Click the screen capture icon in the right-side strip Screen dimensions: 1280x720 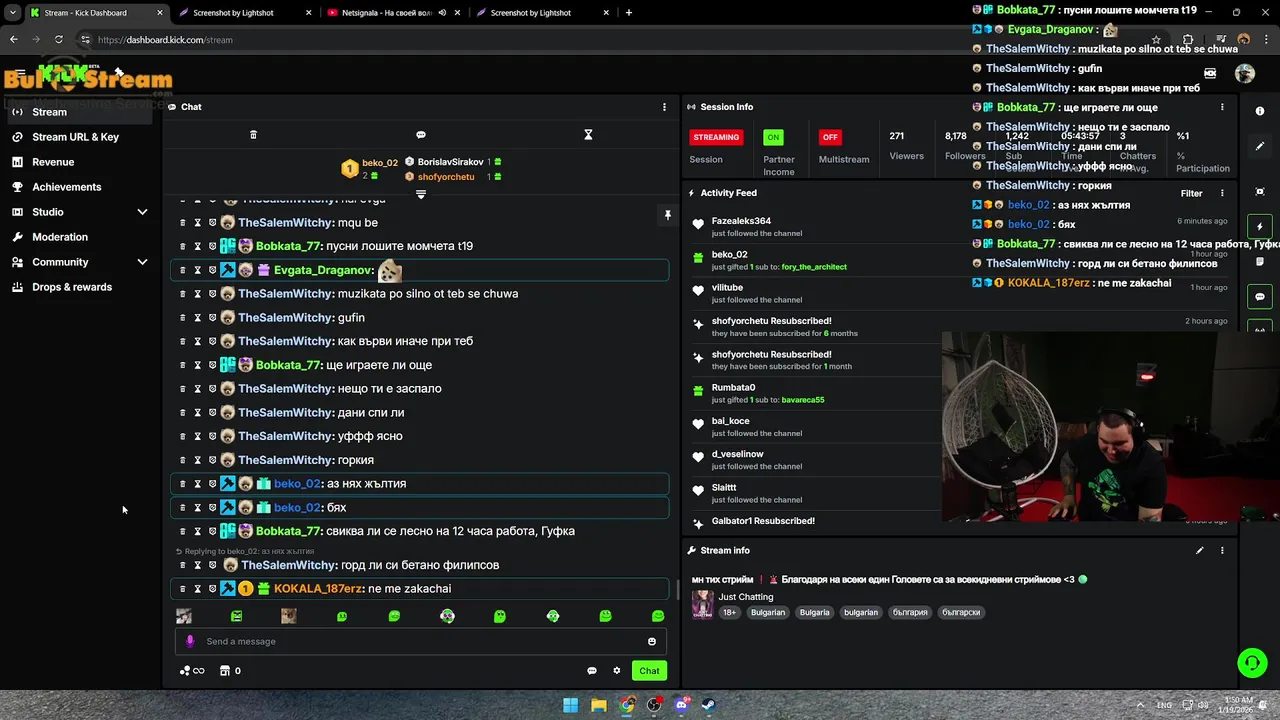tap(1260, 191)
